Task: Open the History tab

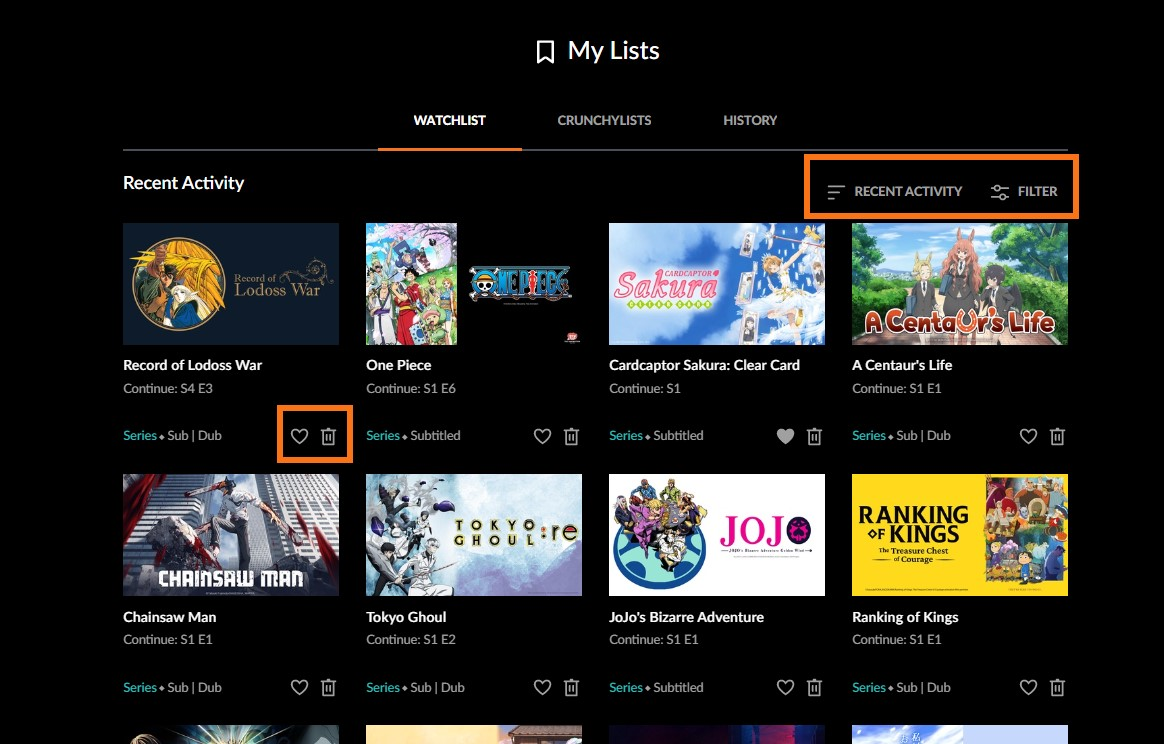Action: [x=750, y=120]
